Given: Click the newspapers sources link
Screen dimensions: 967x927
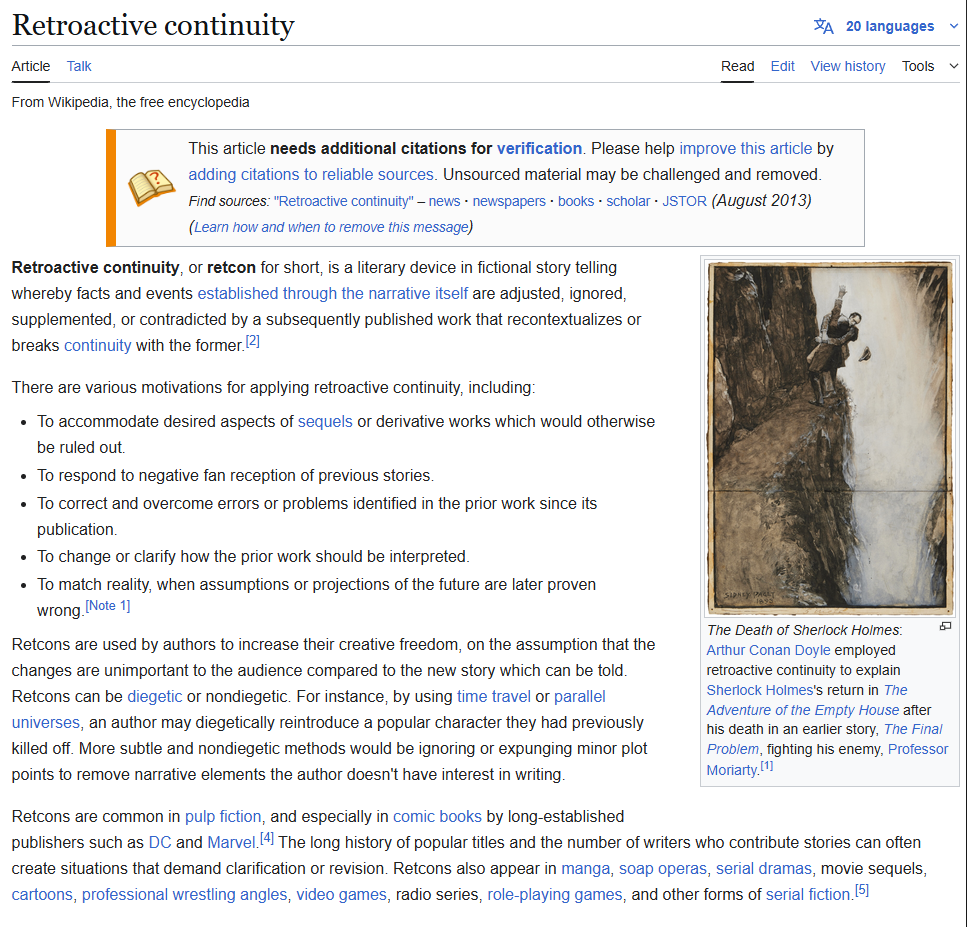Looking at the screenshot, I should pyautogui.click(x=509, y=201).
